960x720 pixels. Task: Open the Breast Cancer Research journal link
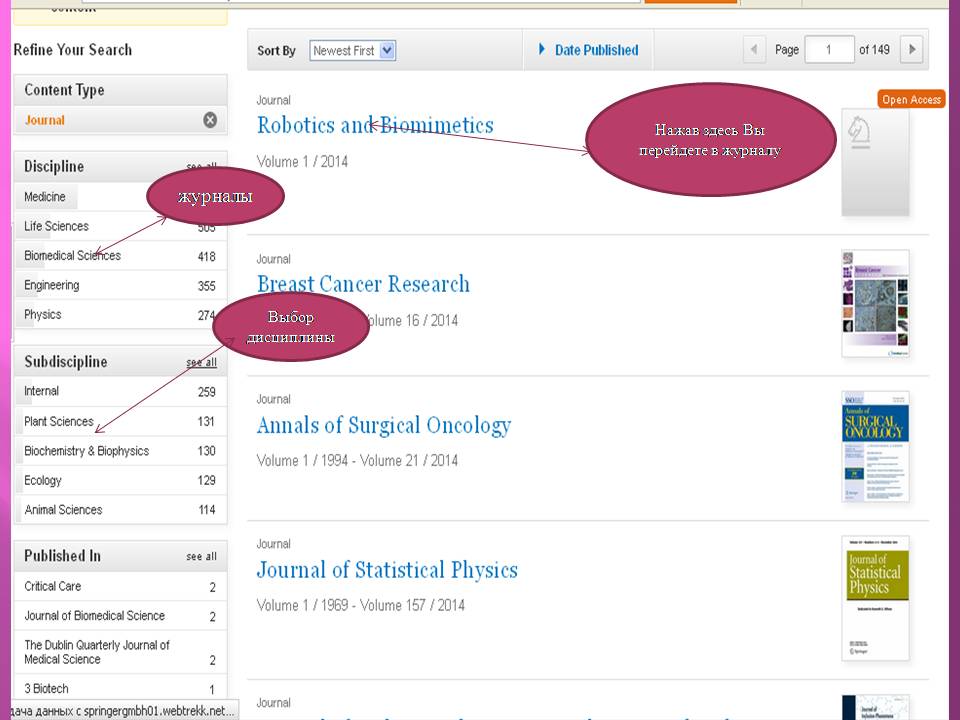pyautogui.click(x=363, y=284)
